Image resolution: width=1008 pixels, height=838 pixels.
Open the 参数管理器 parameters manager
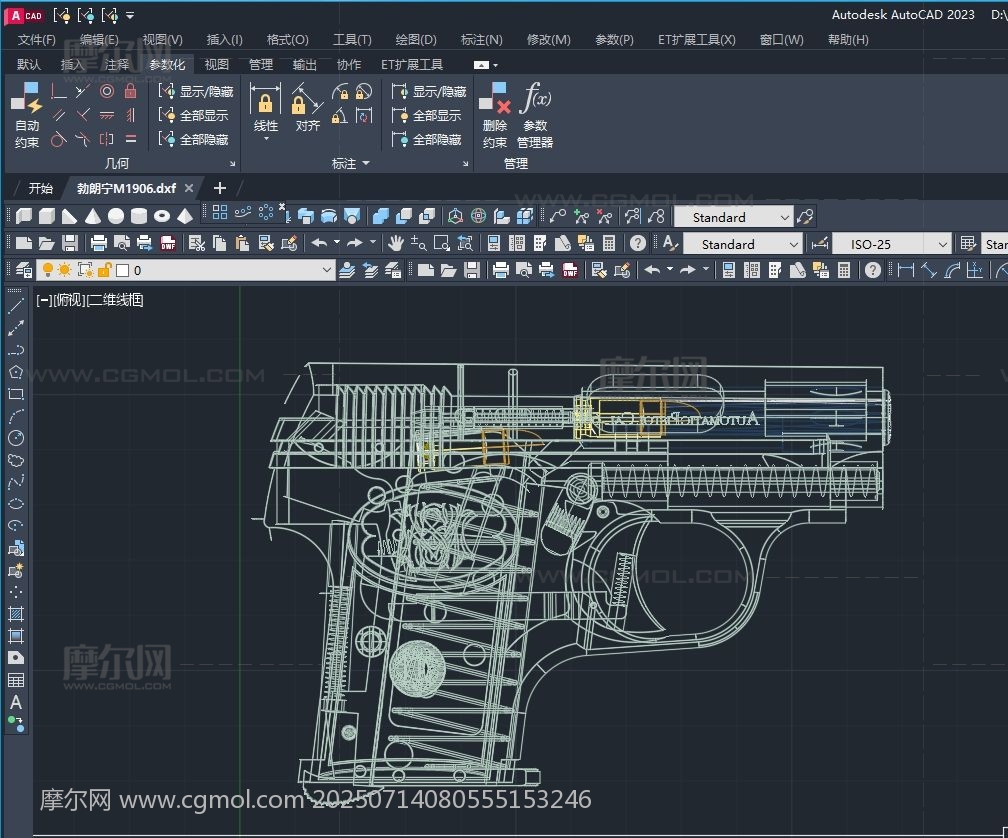pyautogui.click(x=535, y=115)
